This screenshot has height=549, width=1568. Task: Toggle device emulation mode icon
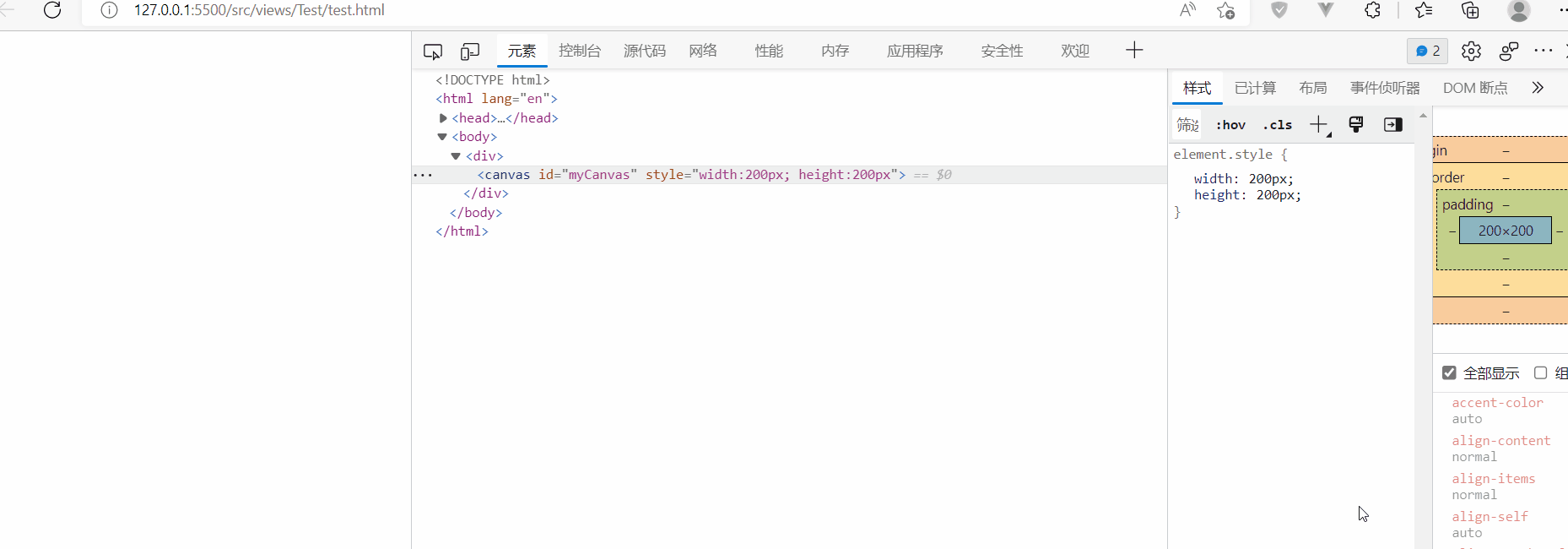point(470,52)
